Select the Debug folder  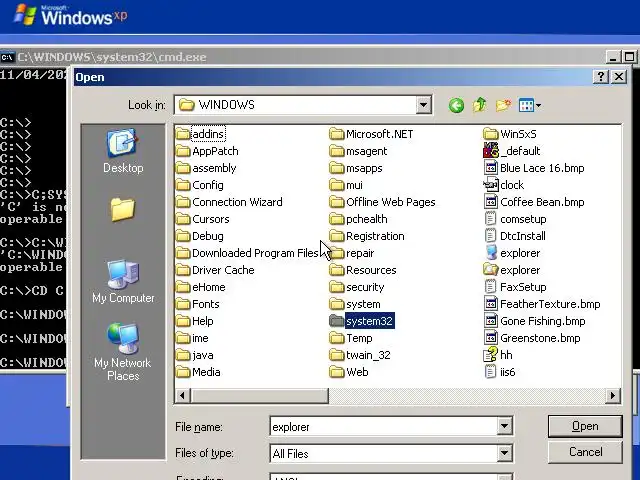pyautogui.click(x=200, y=236)
